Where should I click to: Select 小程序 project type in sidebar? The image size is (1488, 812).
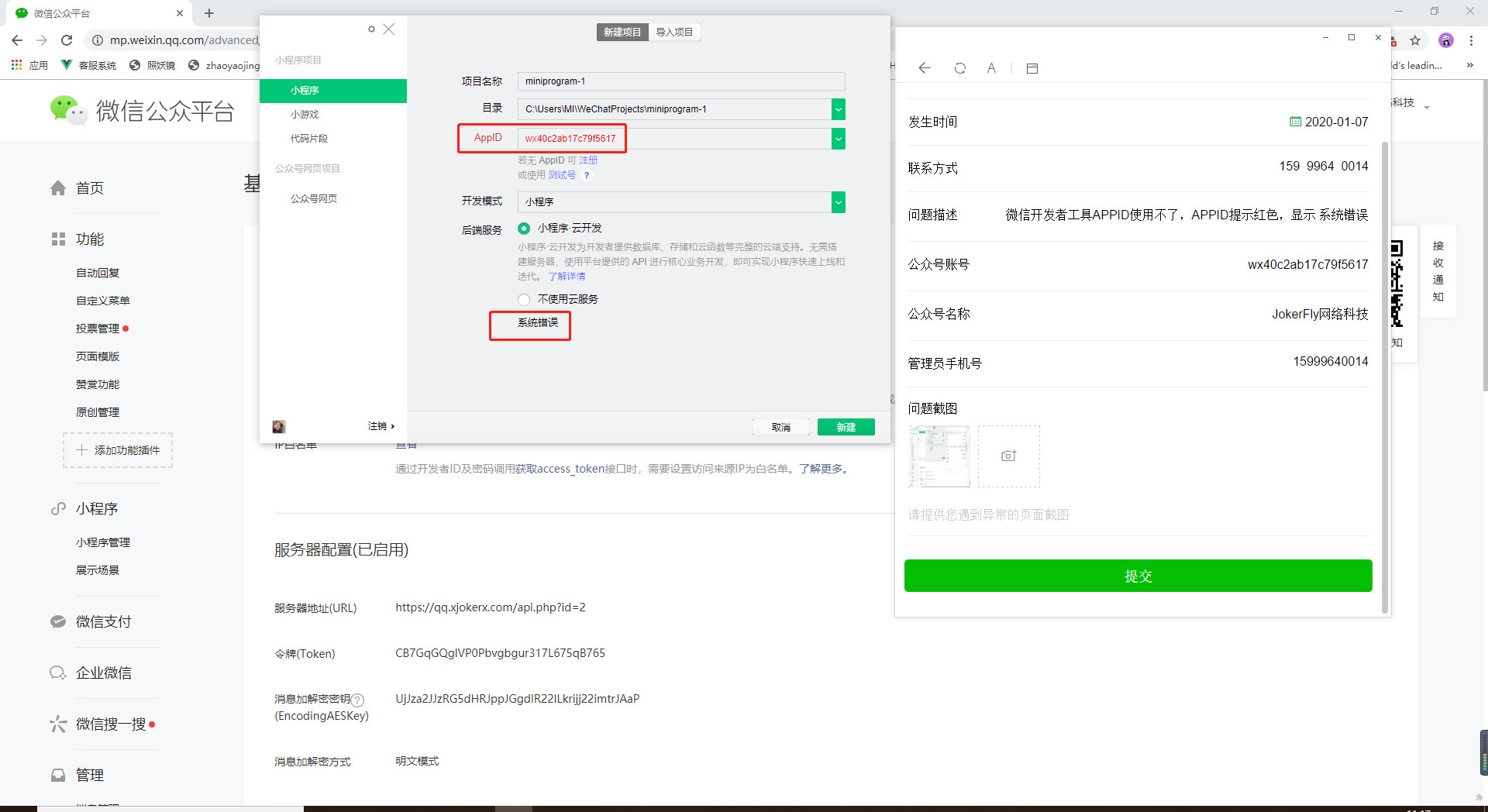coord(333,91)
